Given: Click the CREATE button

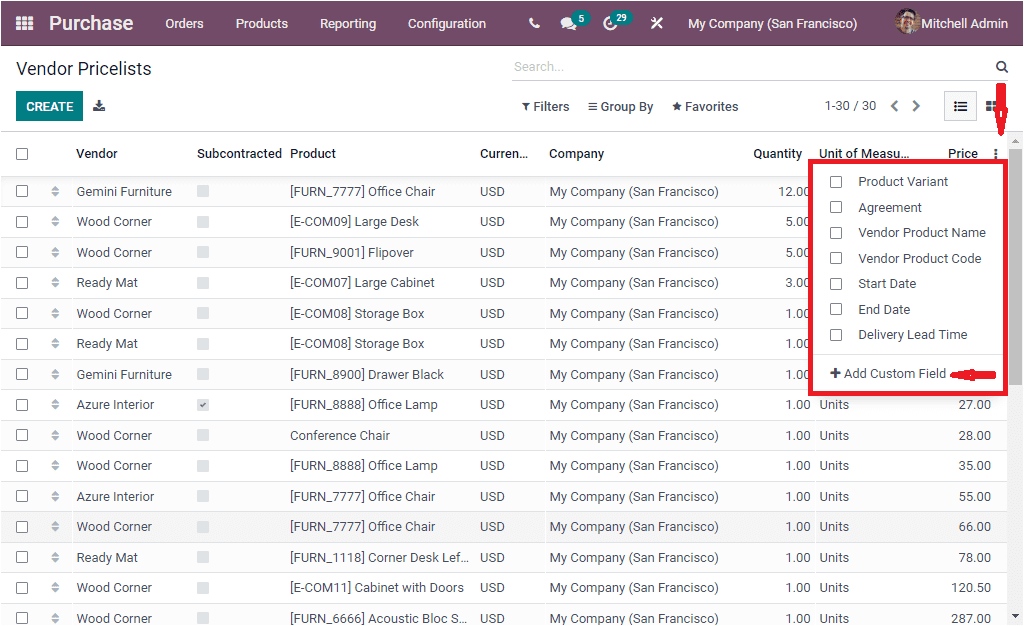Looking at the screenshot, I should pyautogui.click(x=49, y=105).
